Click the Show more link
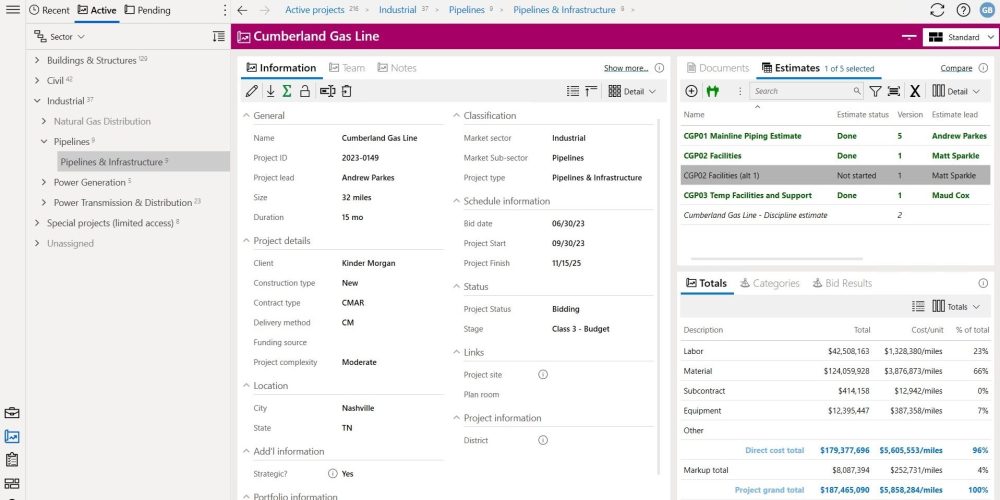 [626, 68]
